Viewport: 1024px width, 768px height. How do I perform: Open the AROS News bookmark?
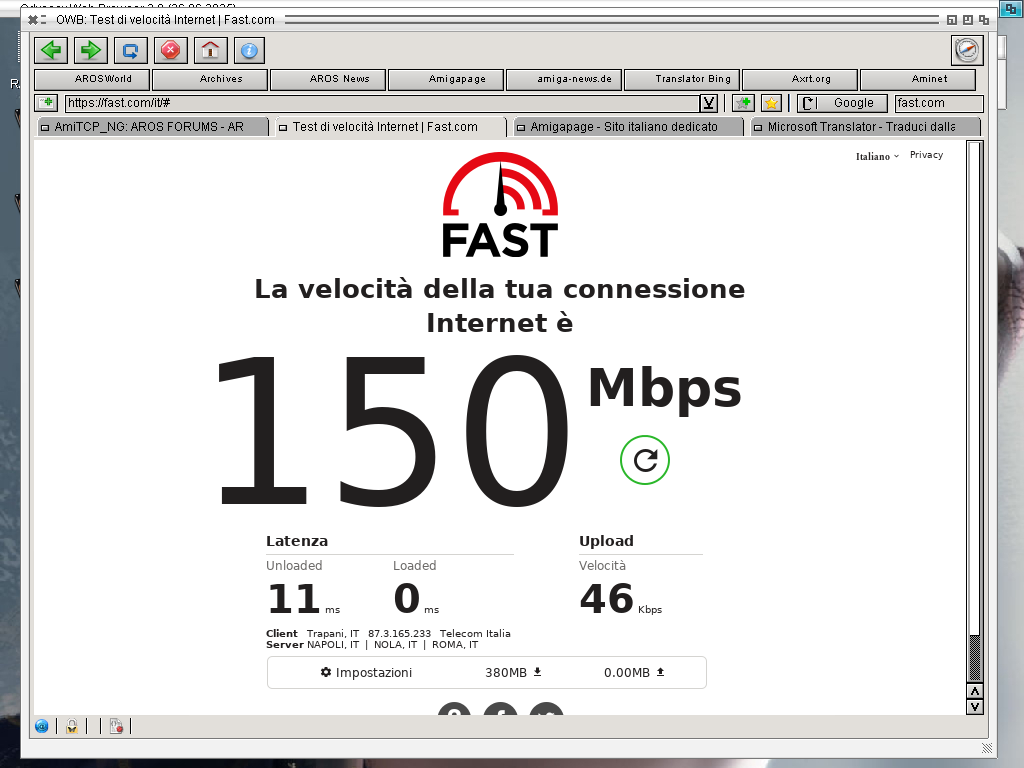pos(328,79)
